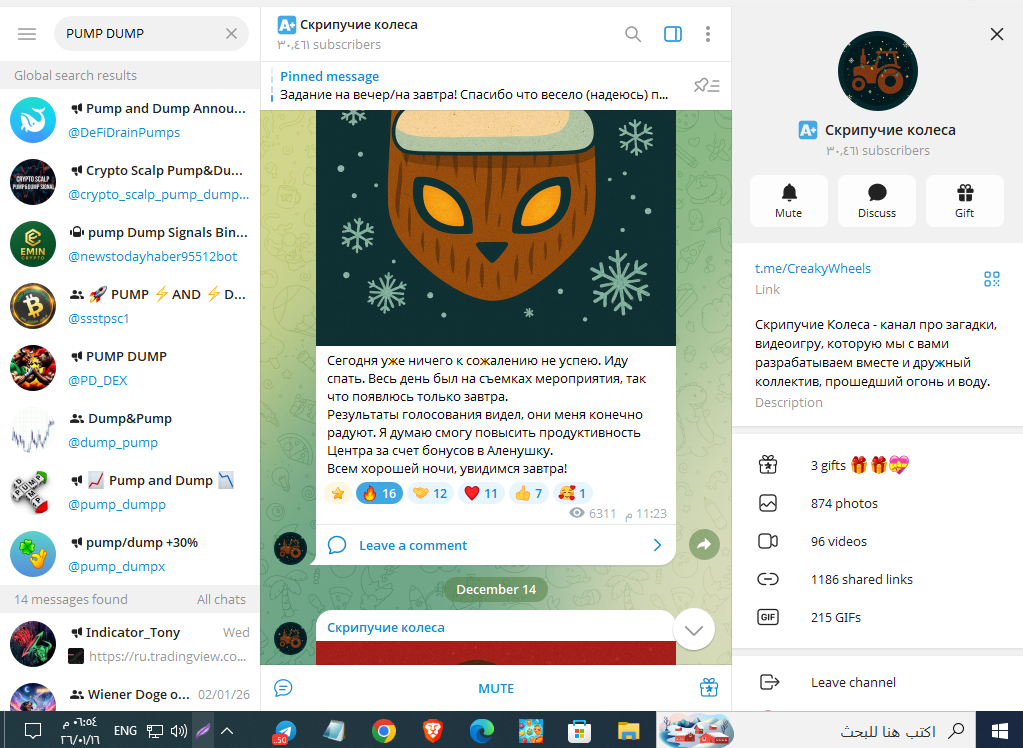Open the channel avatar in info panel
This screenshot has height=748, width=1023.
tap(878, 71)
